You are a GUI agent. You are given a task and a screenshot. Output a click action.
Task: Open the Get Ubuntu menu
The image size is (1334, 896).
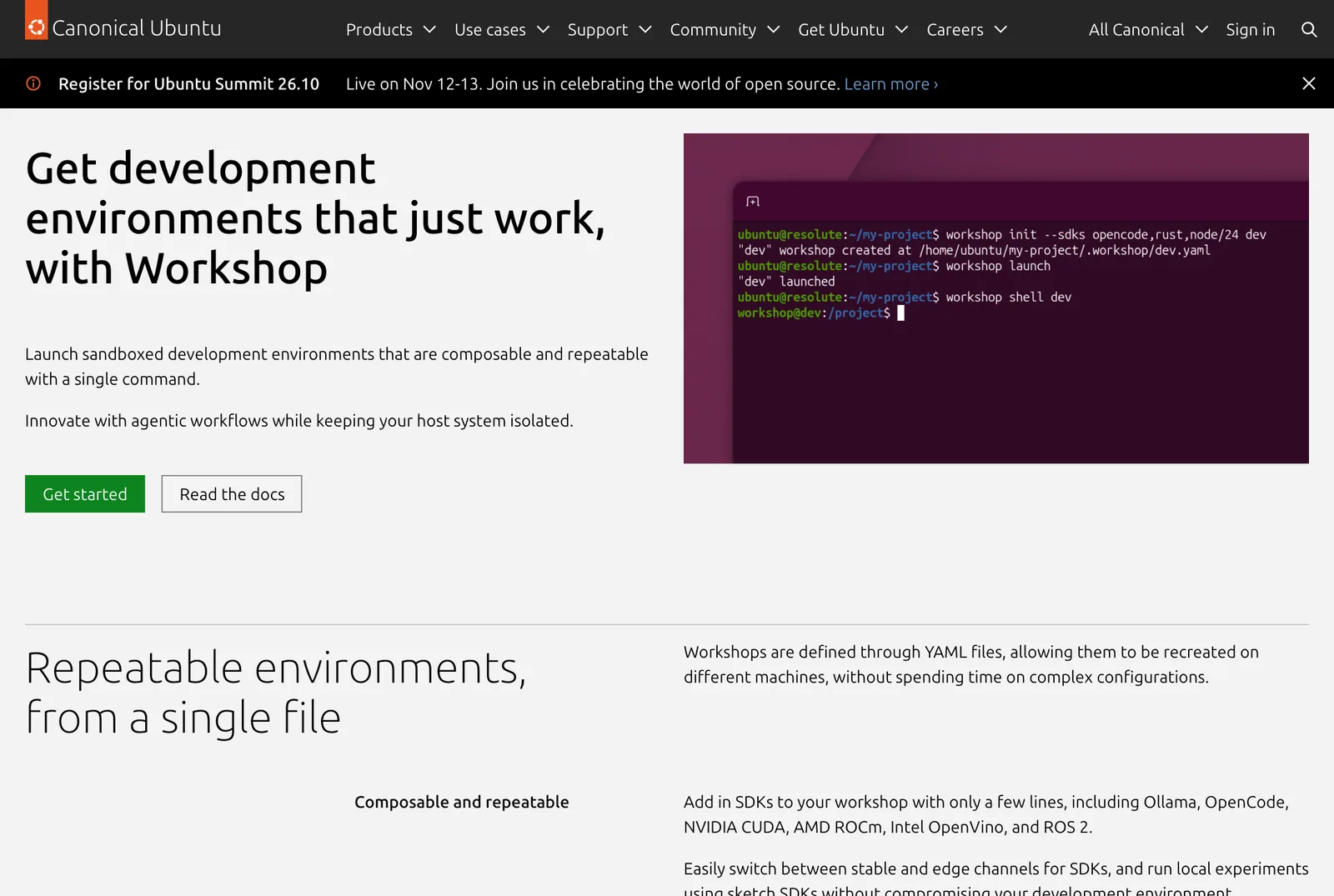click(x=853, y=29)
